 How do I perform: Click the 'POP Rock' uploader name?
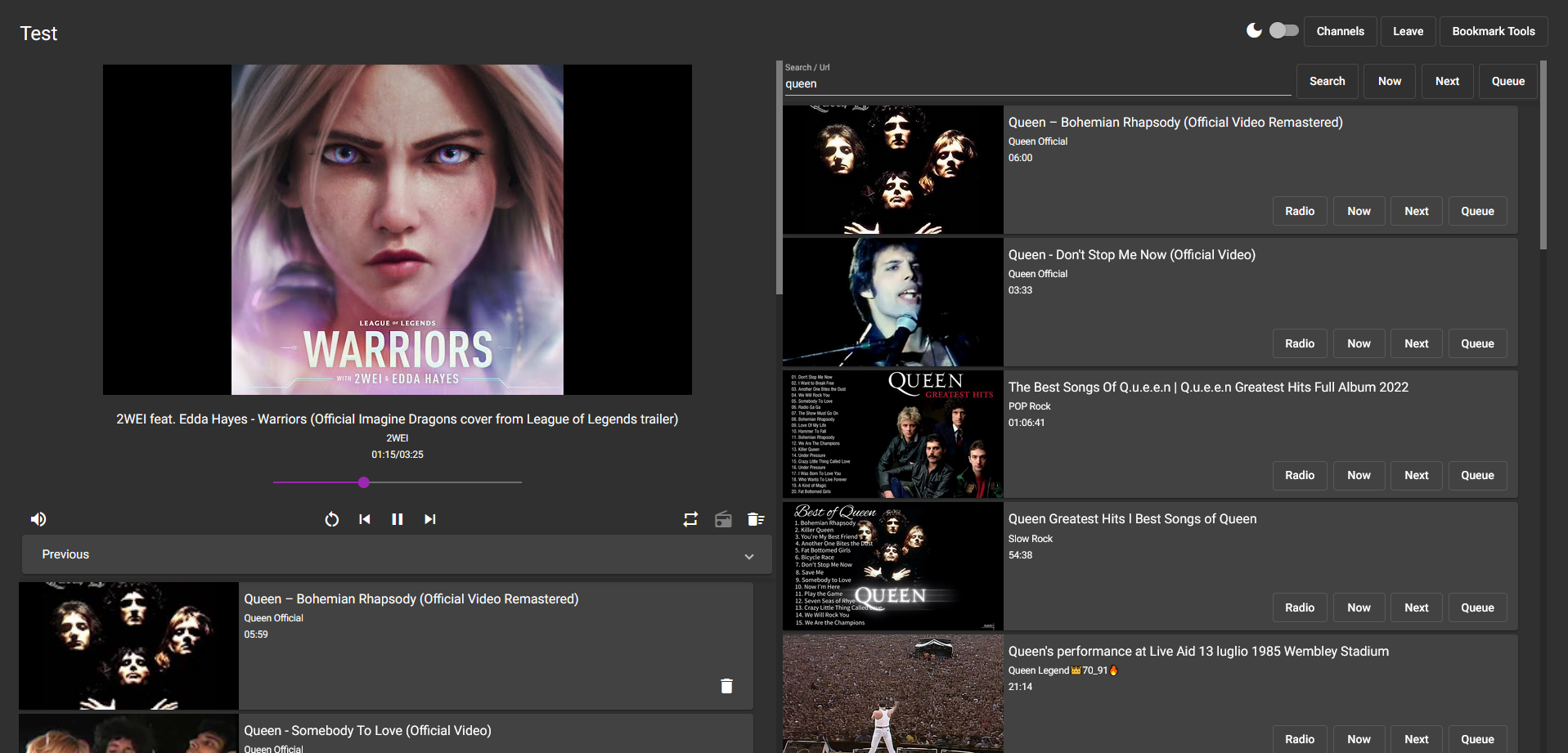(1029, 406)
